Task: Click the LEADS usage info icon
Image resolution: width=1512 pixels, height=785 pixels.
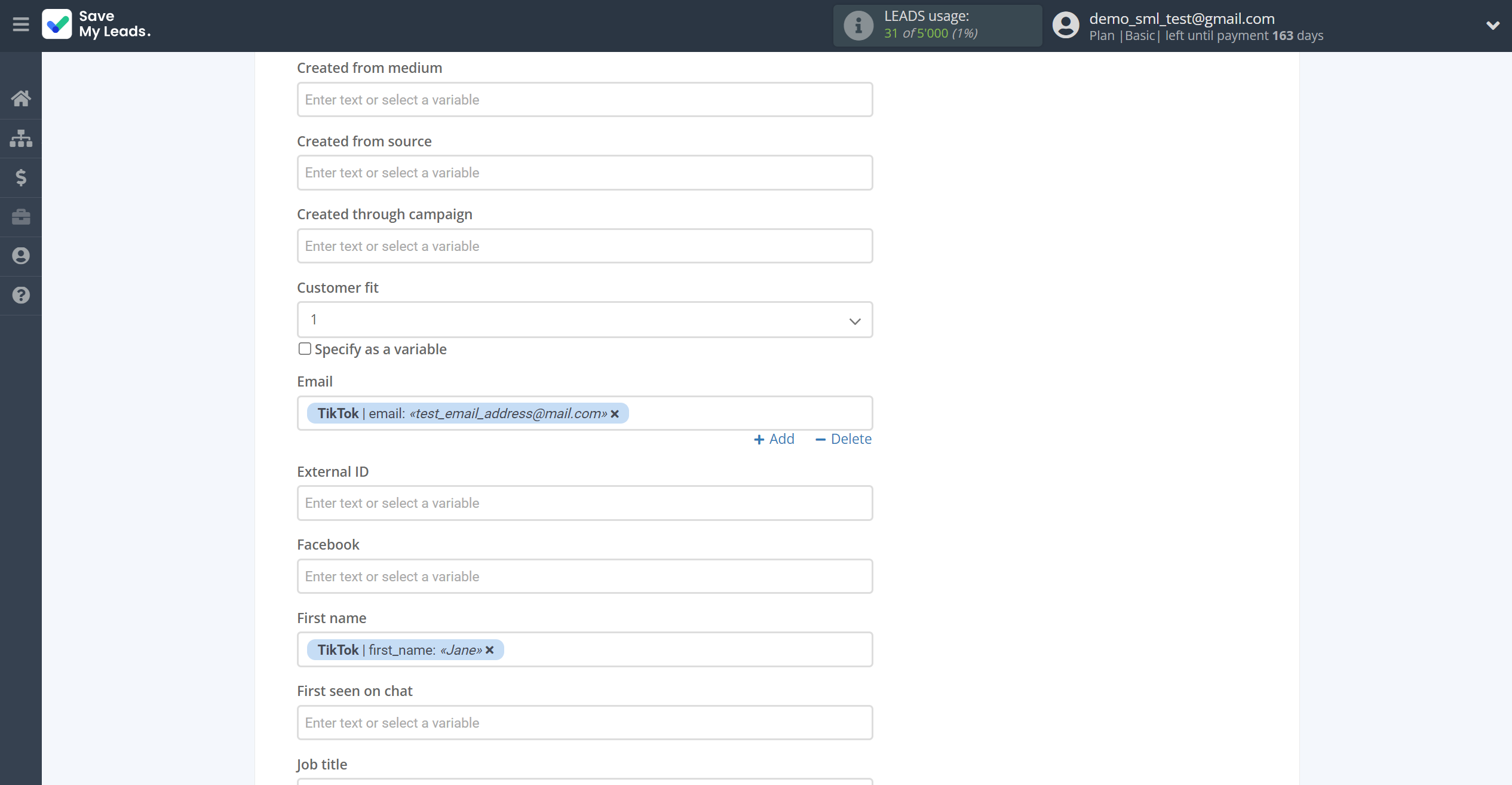Action: tap(858, 26)
